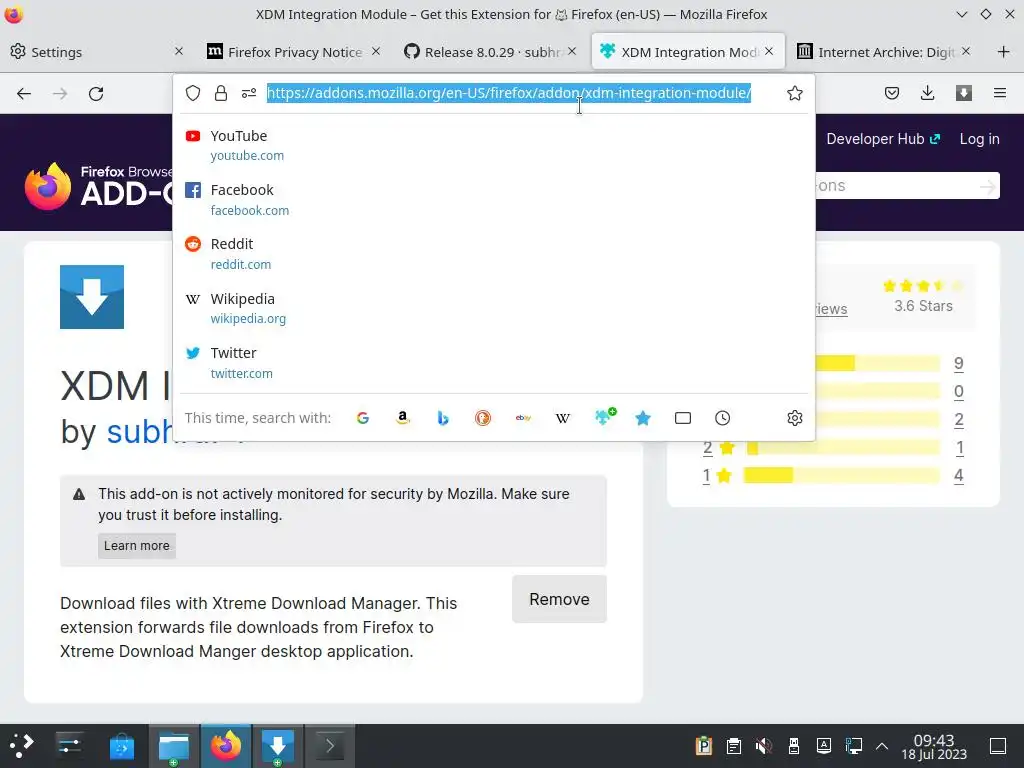
Task: Remove the XDM Integration Module extension
Action: (x=559, y=599)
